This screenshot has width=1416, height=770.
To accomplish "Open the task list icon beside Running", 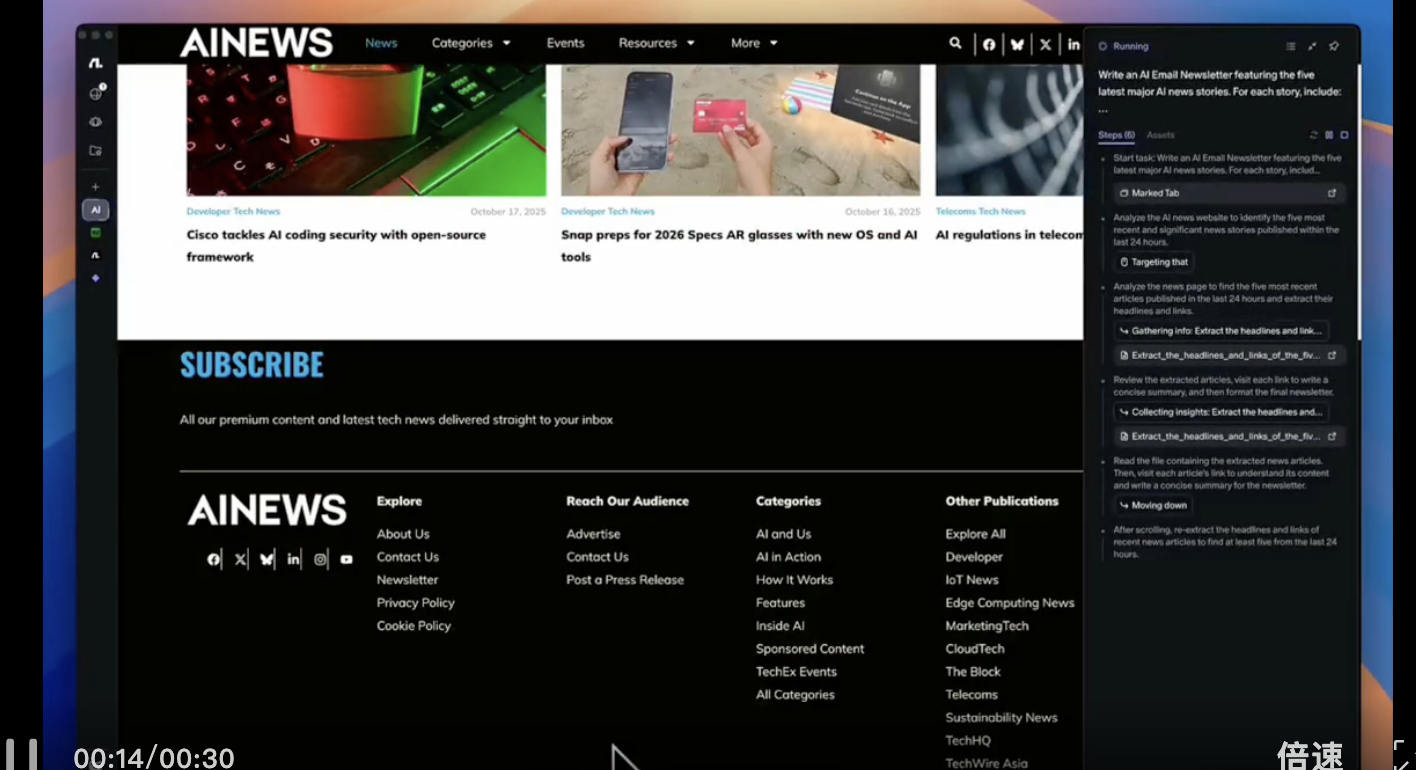I will tap(1290, 46).
